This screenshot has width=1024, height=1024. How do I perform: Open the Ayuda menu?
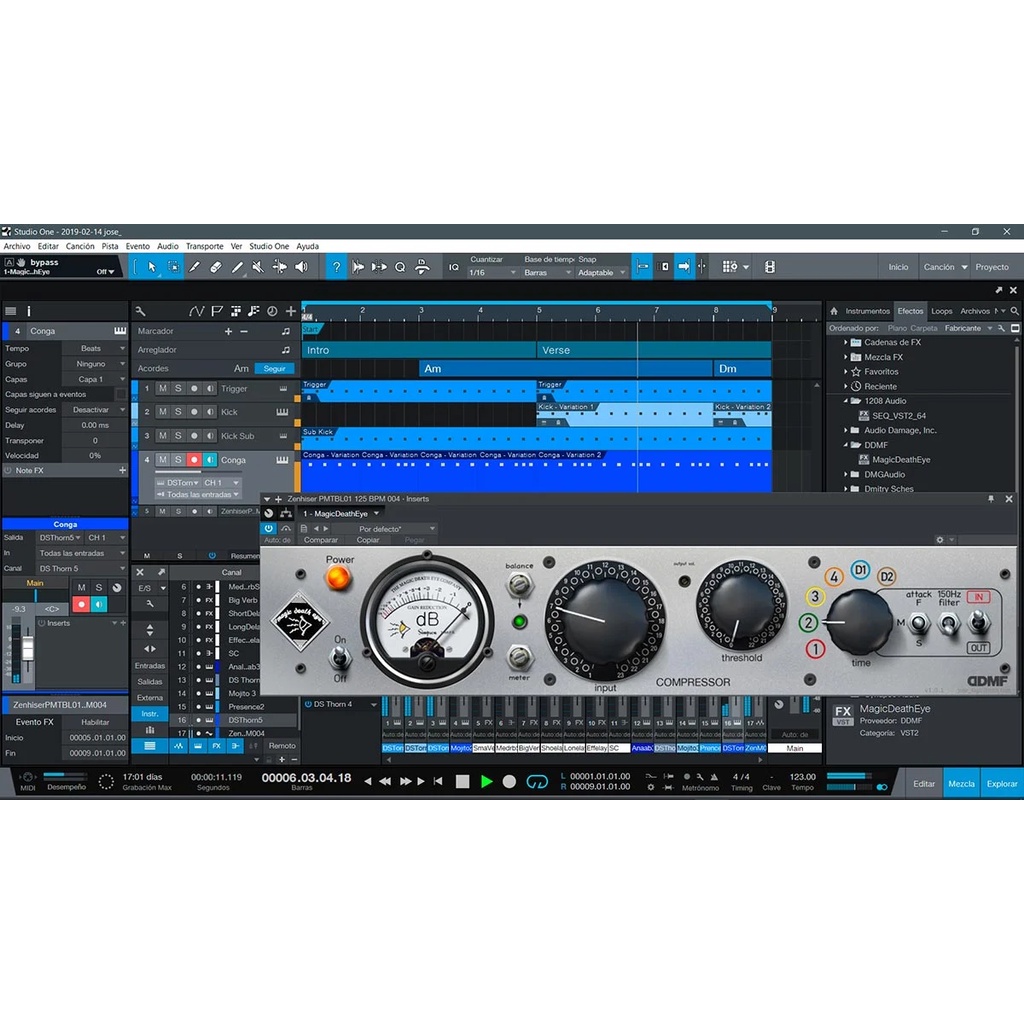pos(308,247)
